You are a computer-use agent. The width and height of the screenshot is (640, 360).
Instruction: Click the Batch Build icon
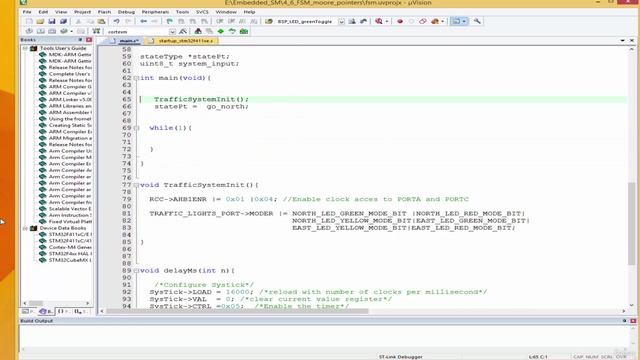pyautogui.click(x=64, y=31)
